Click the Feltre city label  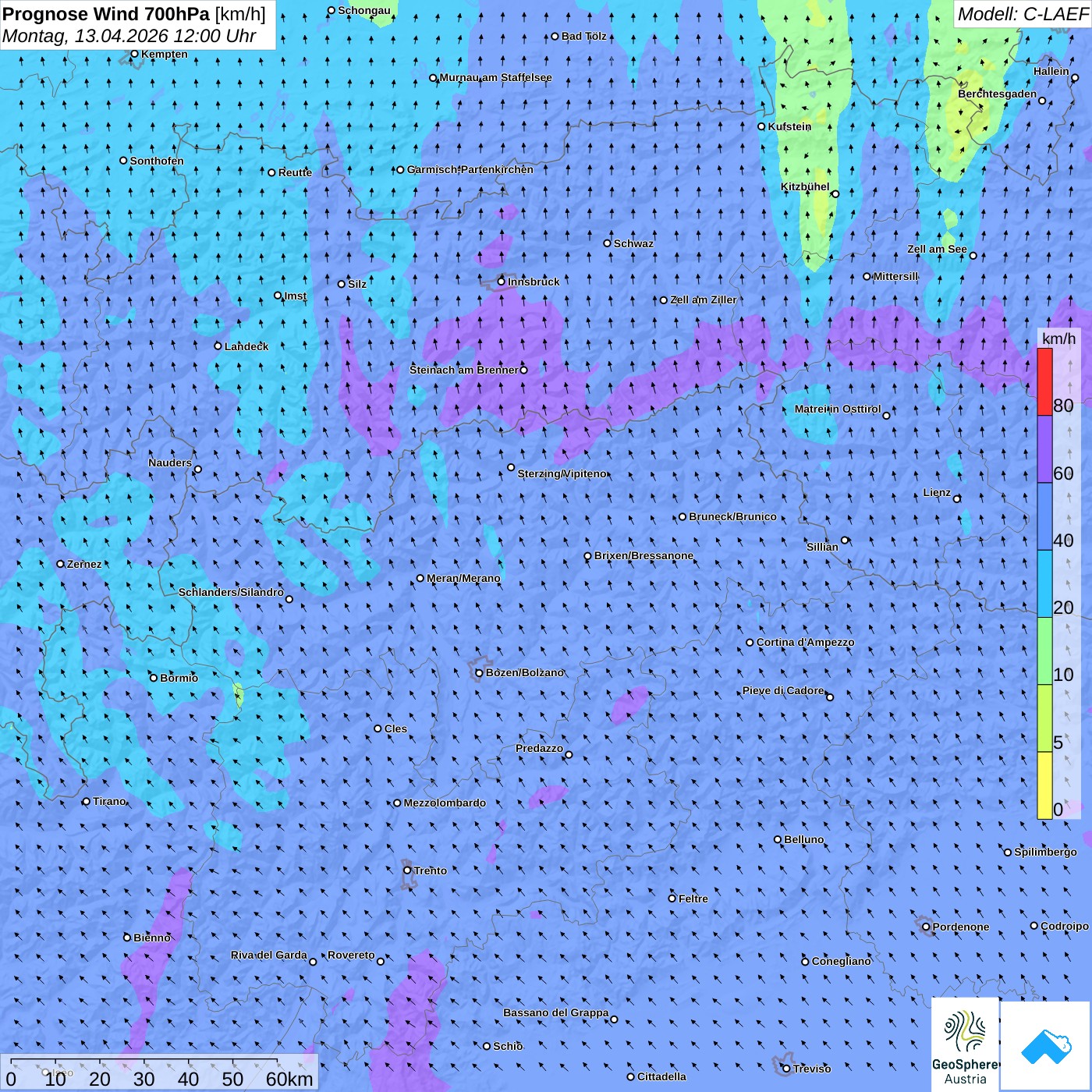click(x=693, y=899)
